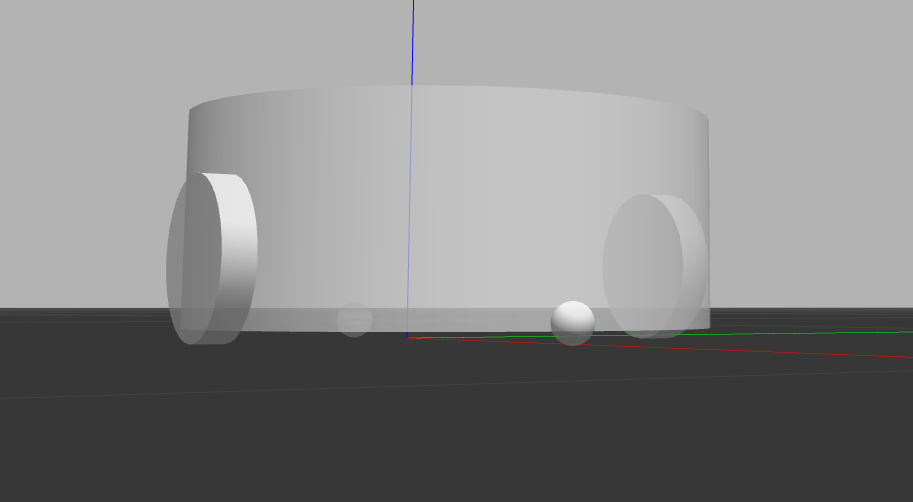Screen dimensions: 913x502
Task: Click the blue Z-axis line above the chassis
Action: pos(412,40)
